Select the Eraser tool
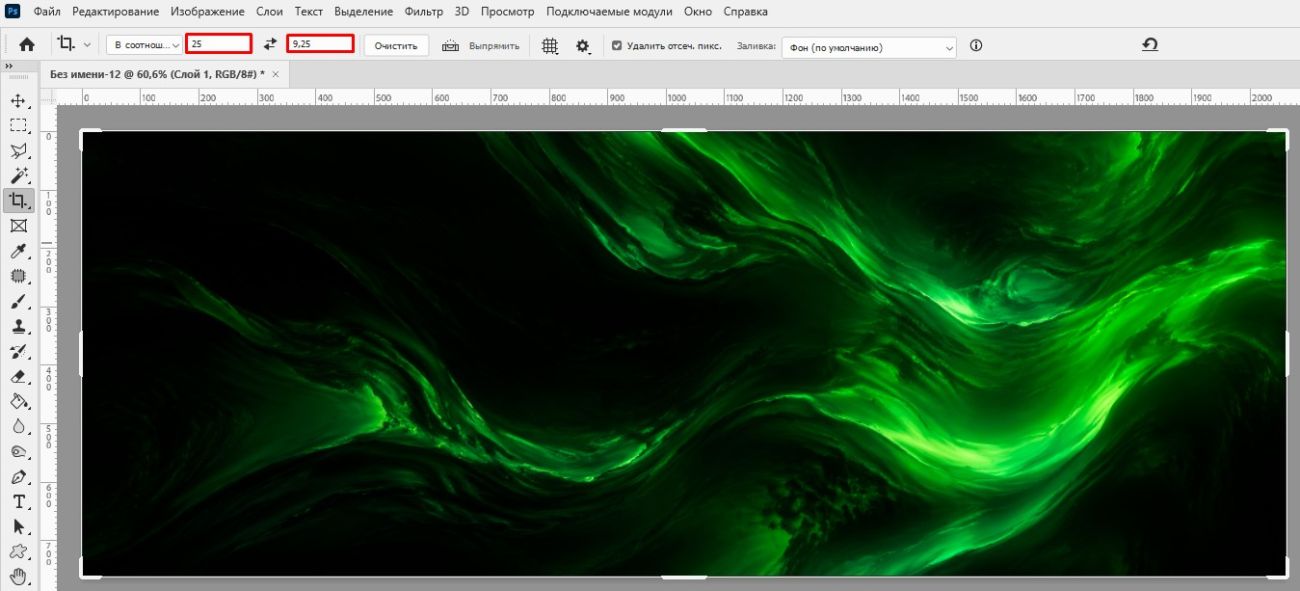 coord(18,377)
